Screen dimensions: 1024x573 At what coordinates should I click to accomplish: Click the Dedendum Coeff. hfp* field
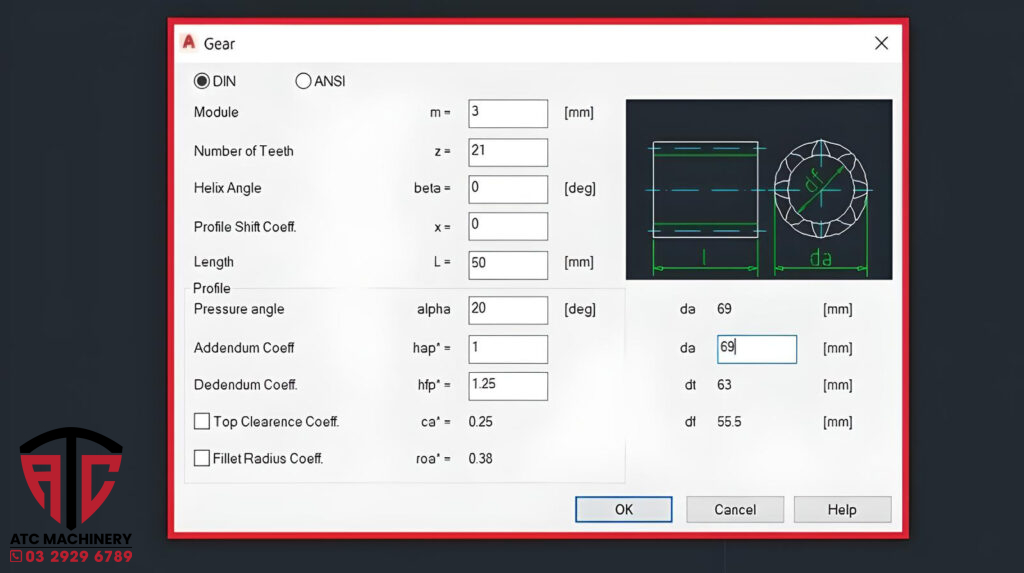tap(507, 385)
